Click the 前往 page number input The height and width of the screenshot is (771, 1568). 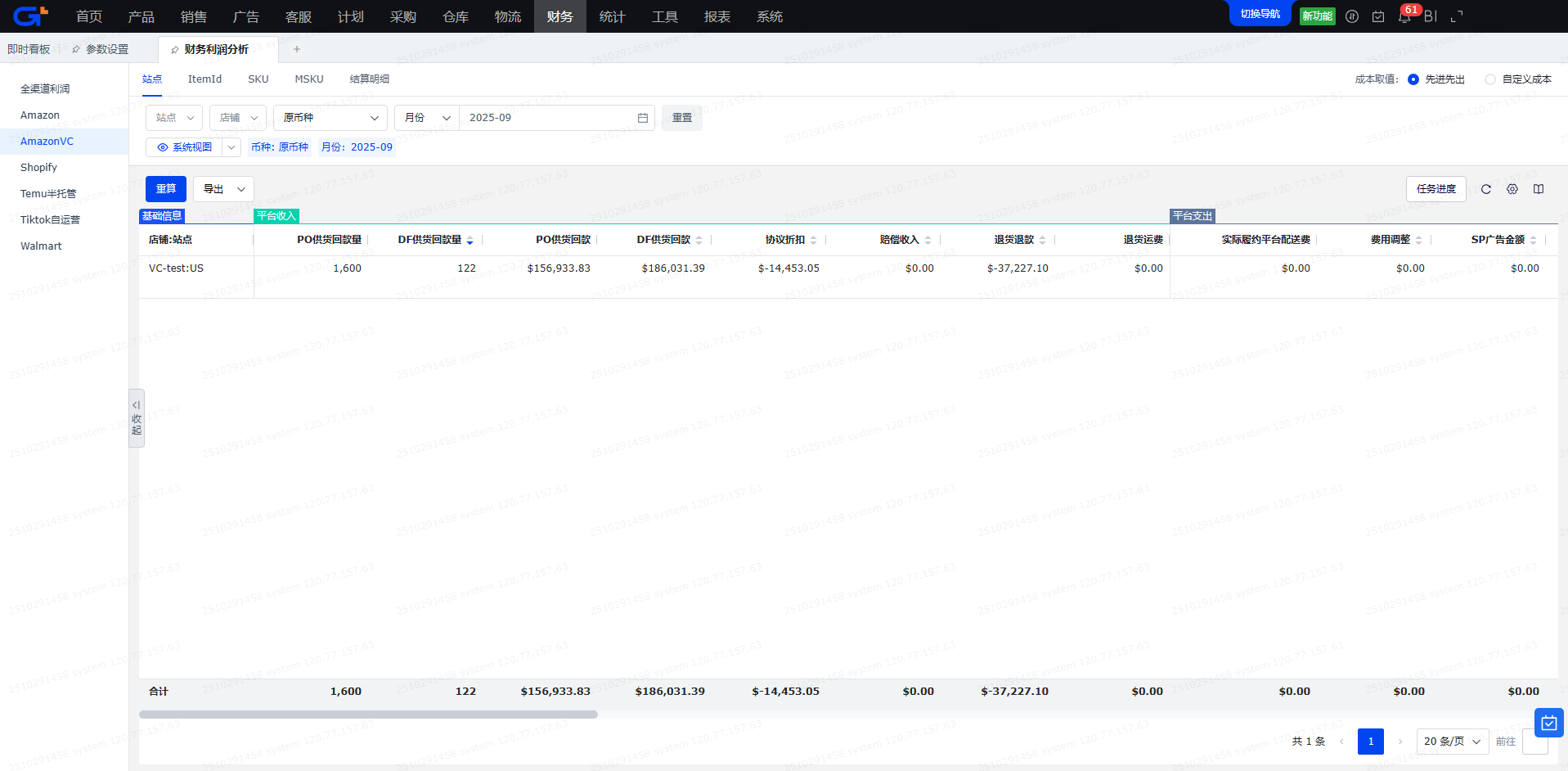(x=1535, y=742)
